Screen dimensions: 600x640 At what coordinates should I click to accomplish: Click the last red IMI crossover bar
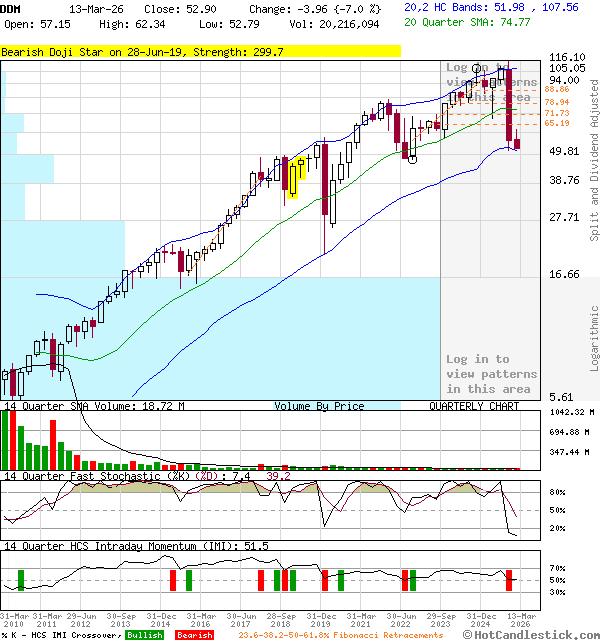point(509,580)
